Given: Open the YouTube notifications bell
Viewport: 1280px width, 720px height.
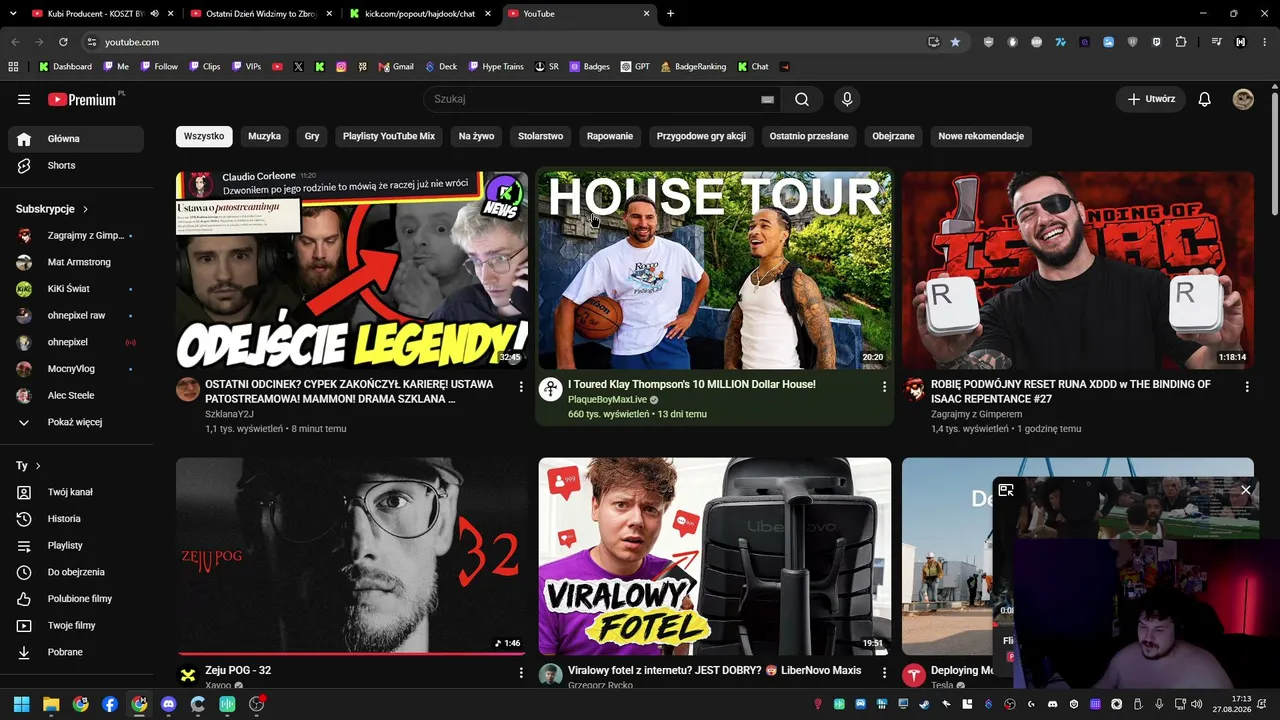Looking at the screenshot, I should click(1205, 99).
